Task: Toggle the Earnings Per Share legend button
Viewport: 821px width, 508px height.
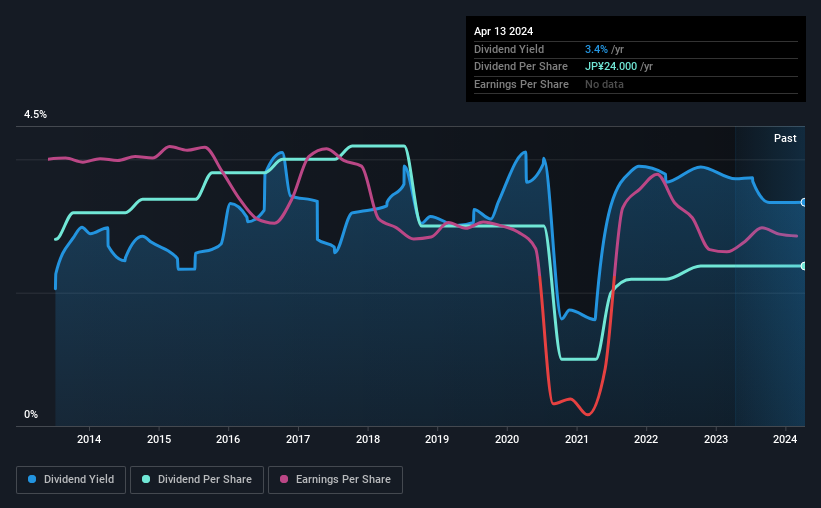Action: (x=335, y=480)
